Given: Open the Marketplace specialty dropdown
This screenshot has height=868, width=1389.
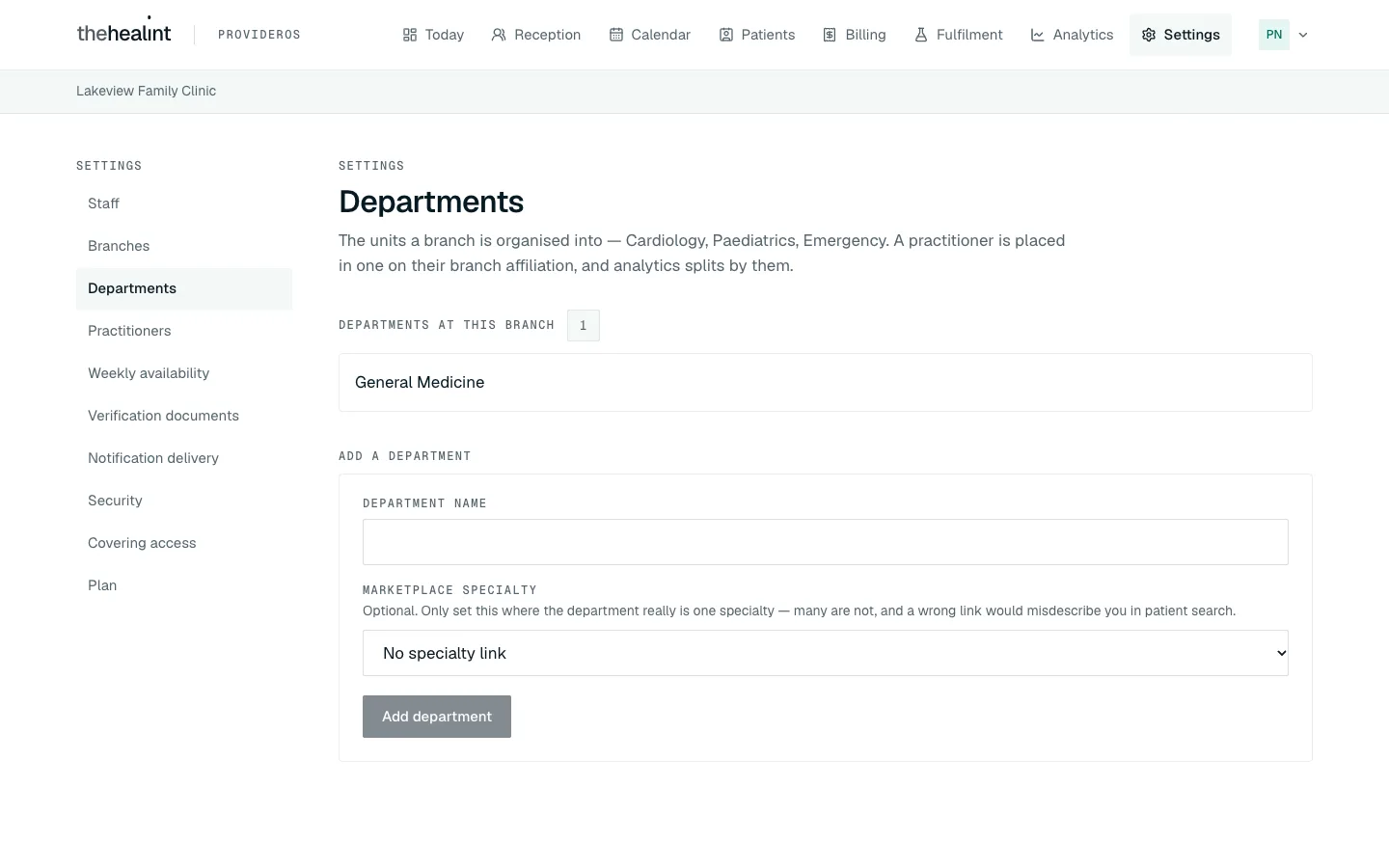Looking at the screenshot, I should tap(826, 653).
